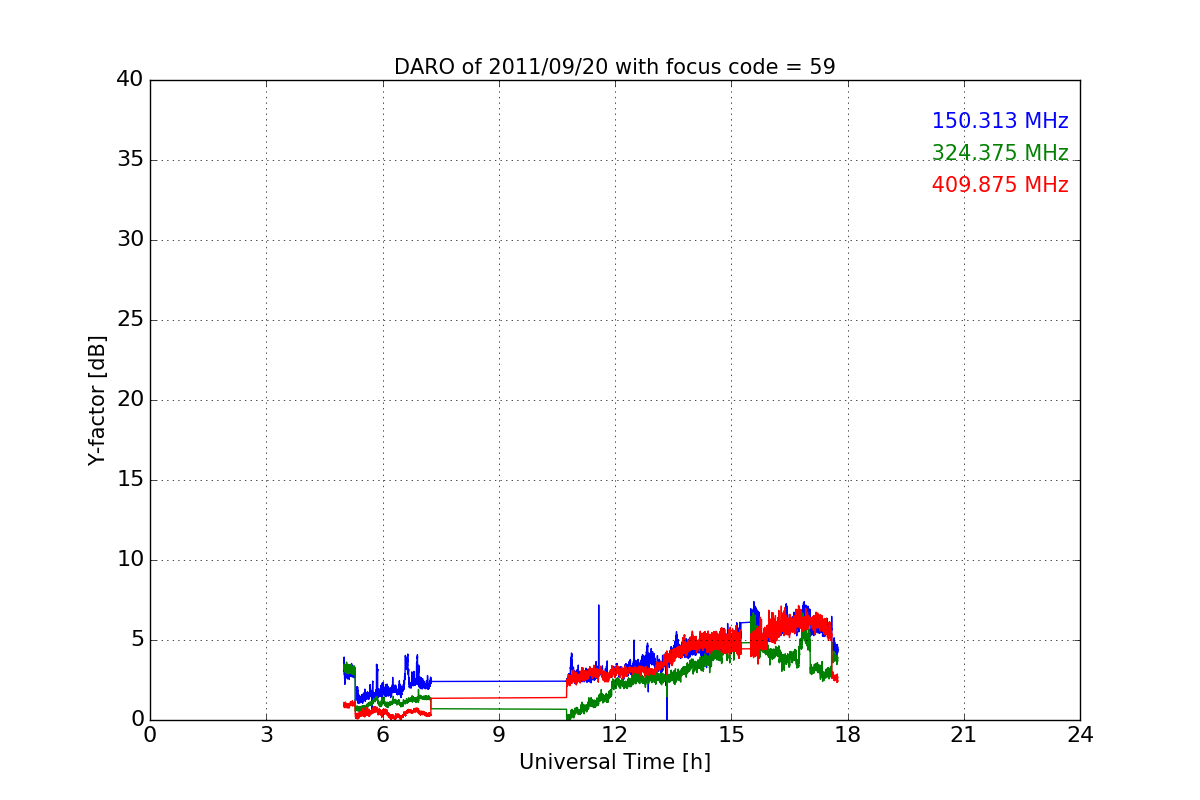1200x800 pixels.
Task: Click x-axis tick label 18
Action: (847, 734)
